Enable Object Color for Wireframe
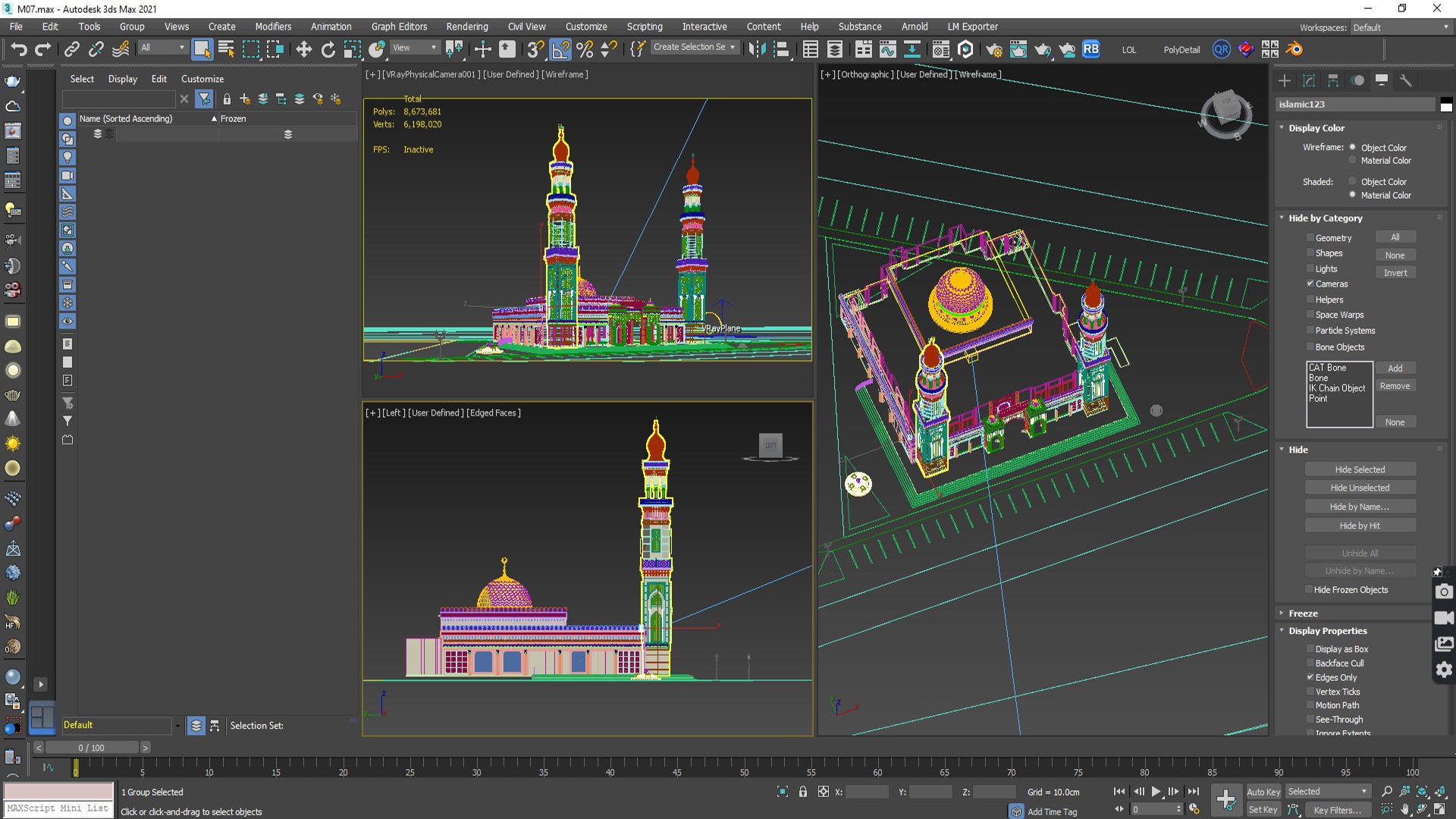Screen dimensions: 1456x819 click(x=1352, y=147)
